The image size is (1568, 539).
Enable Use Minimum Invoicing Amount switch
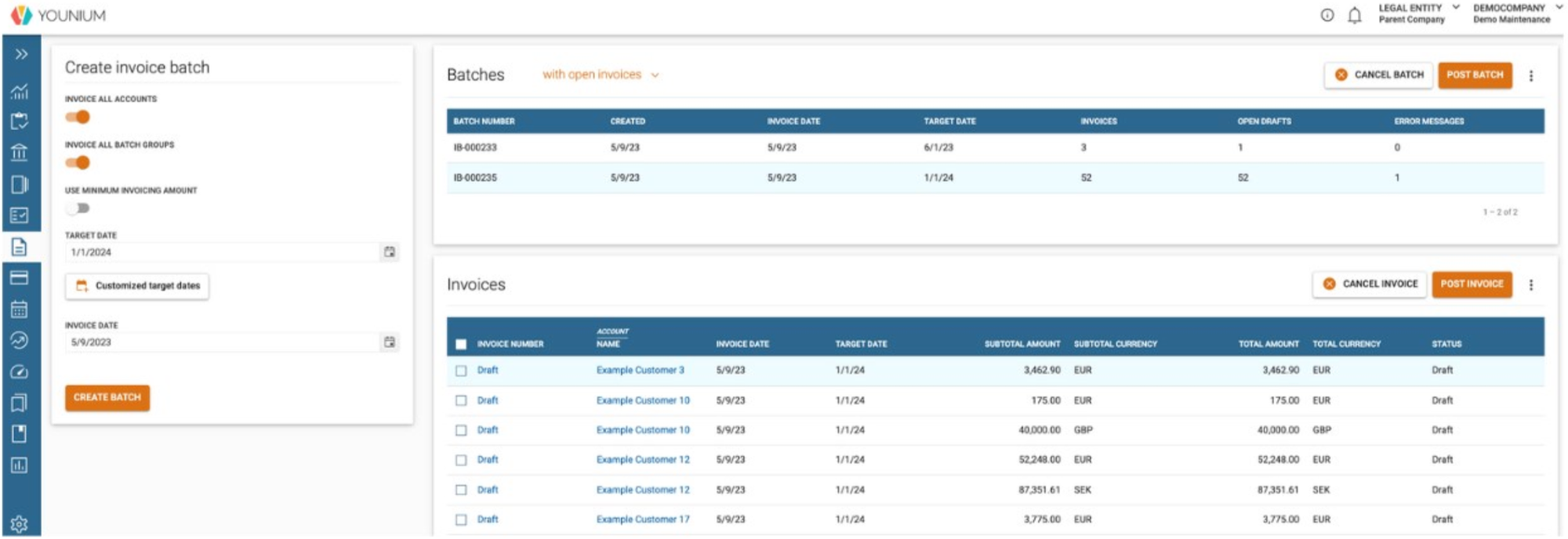78,208
